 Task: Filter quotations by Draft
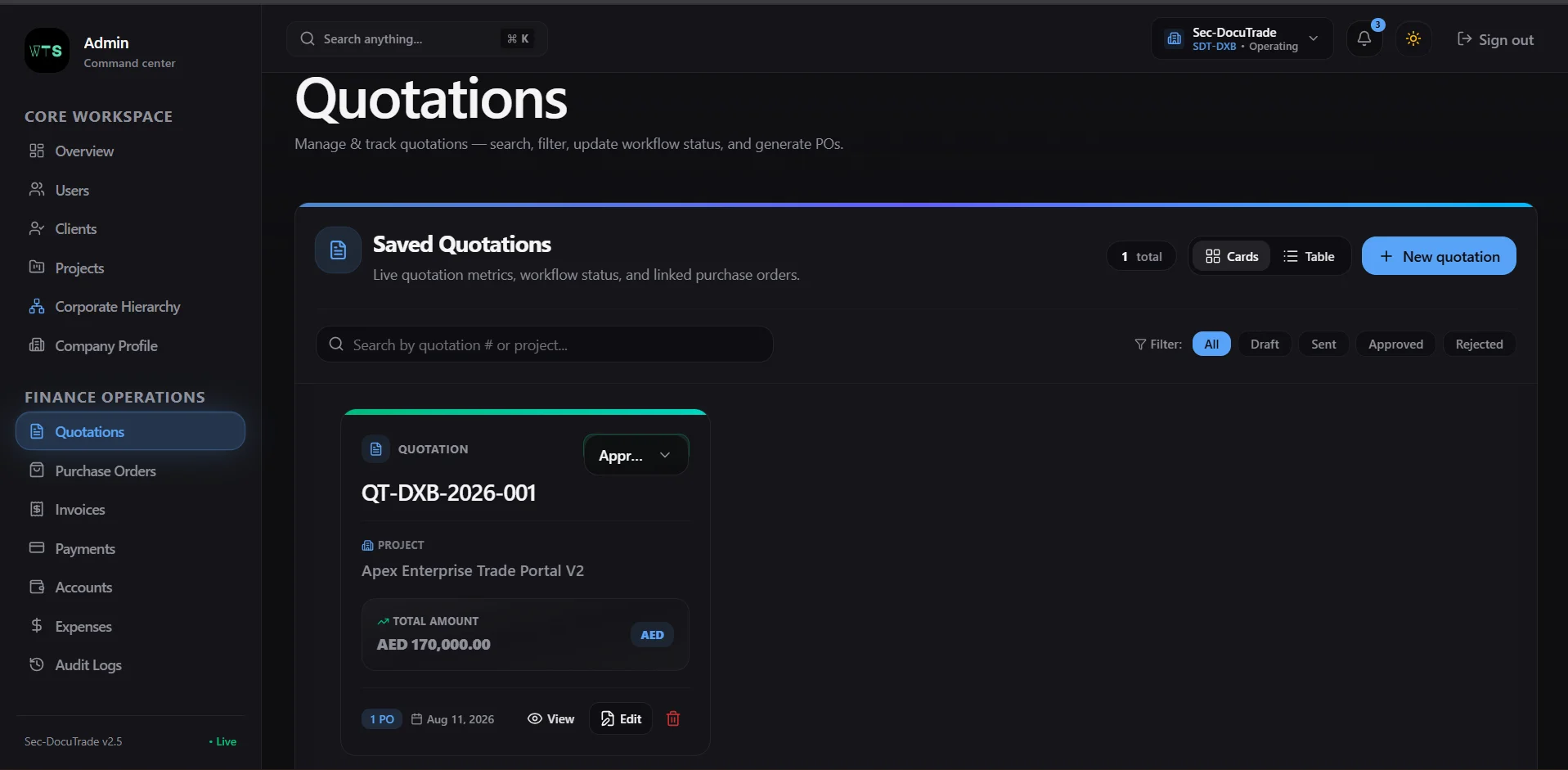[x=1265, y=344]
